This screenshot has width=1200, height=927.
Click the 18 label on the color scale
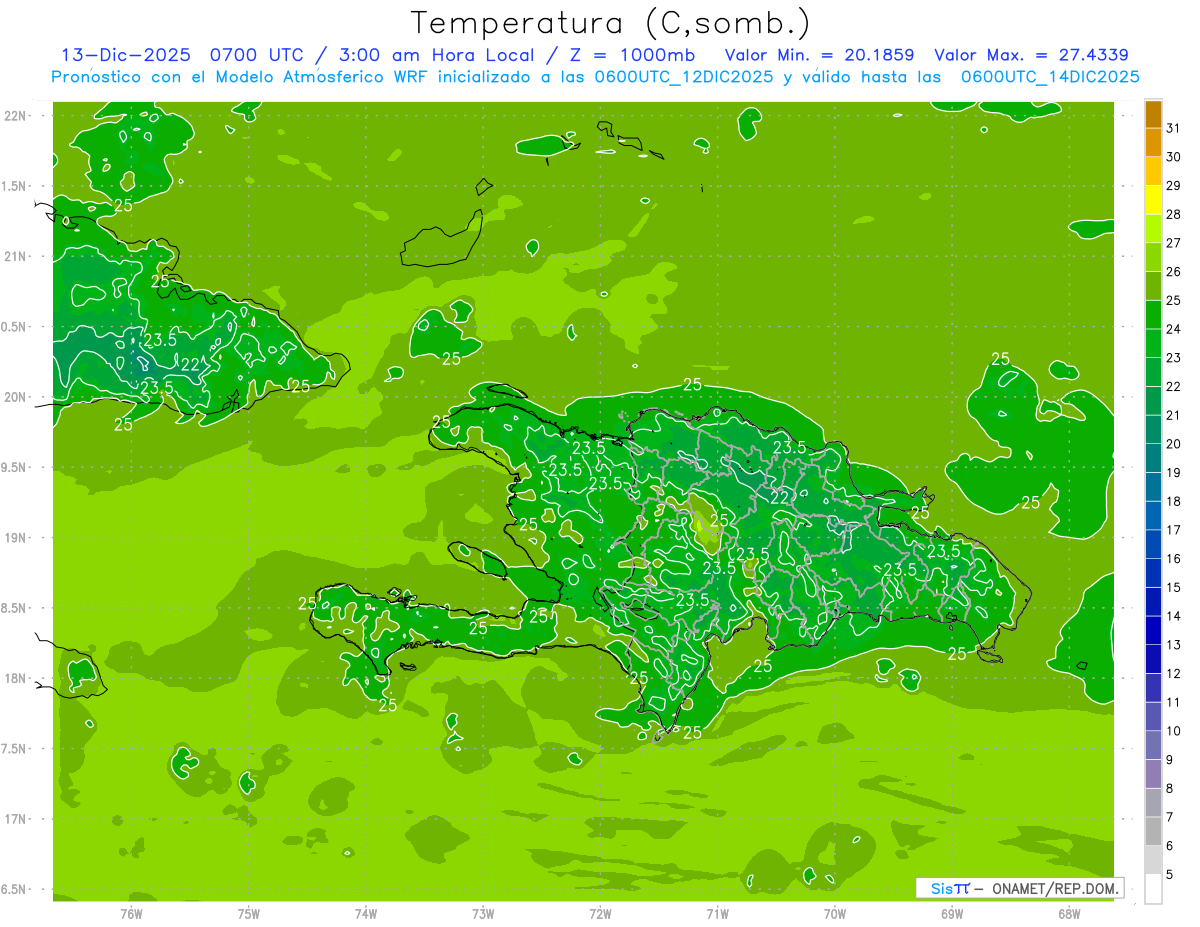point(1173,501)
